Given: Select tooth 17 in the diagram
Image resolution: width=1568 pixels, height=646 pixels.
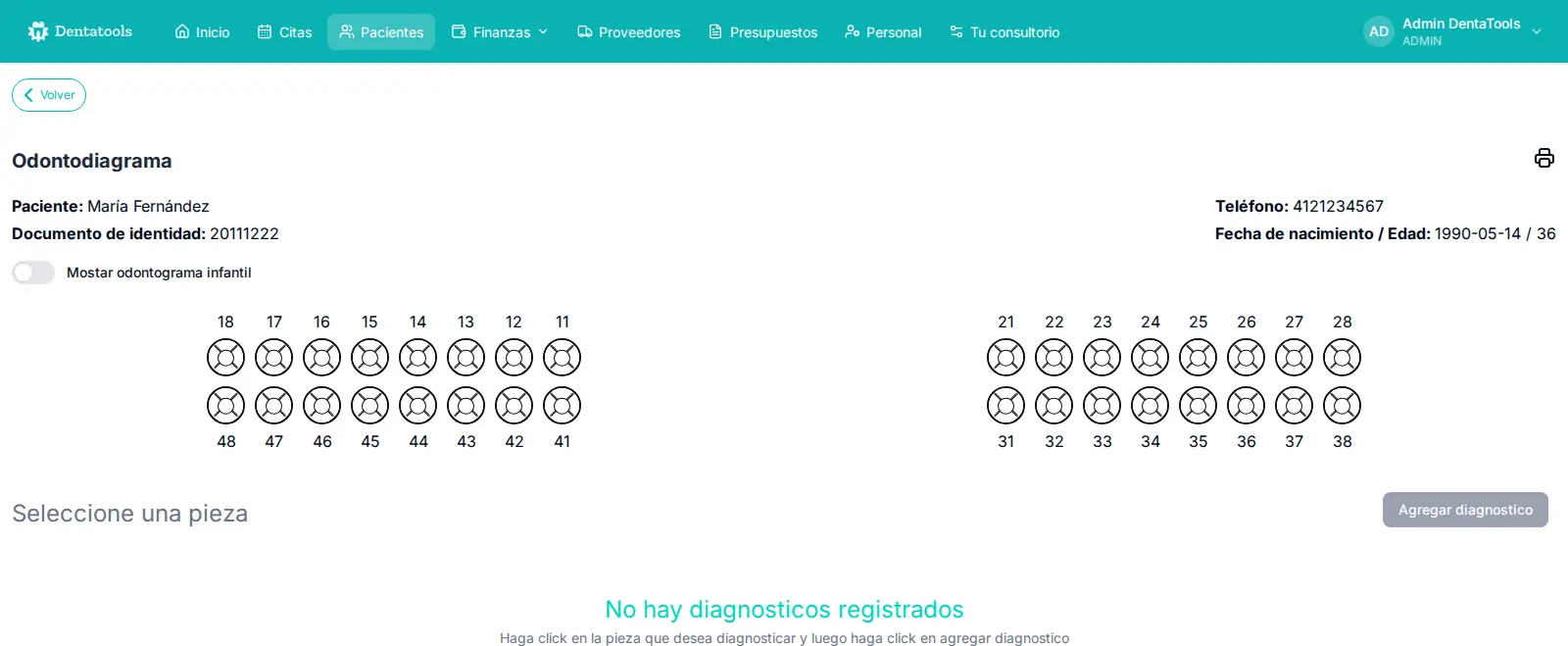Looking at the screenshot, I should coord(273,357).
